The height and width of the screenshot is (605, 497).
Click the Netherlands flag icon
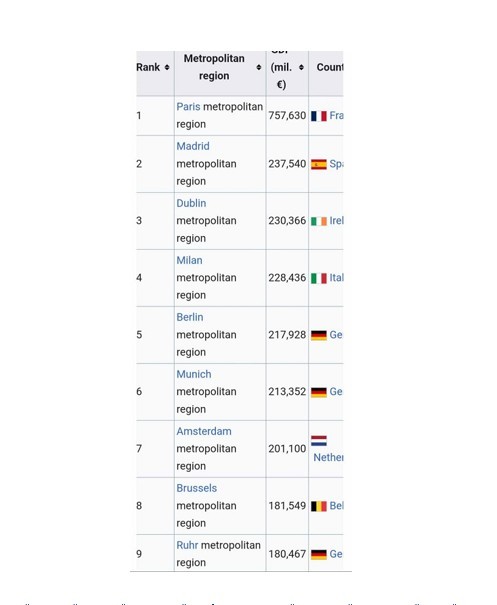tap(319, 441)
